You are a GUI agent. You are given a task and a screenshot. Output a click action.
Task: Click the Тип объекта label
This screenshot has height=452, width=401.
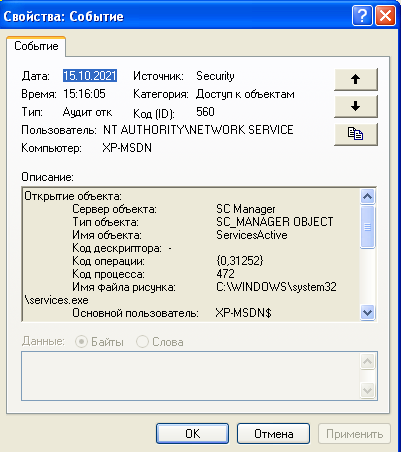(x=105, y=222)
